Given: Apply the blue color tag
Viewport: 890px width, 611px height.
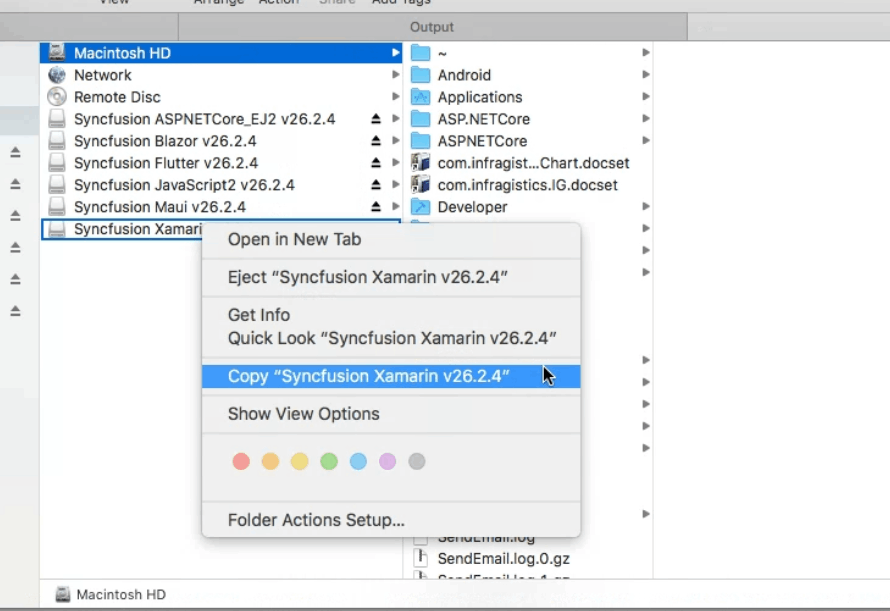Looking at the screenshot, I should click(358, 461).
